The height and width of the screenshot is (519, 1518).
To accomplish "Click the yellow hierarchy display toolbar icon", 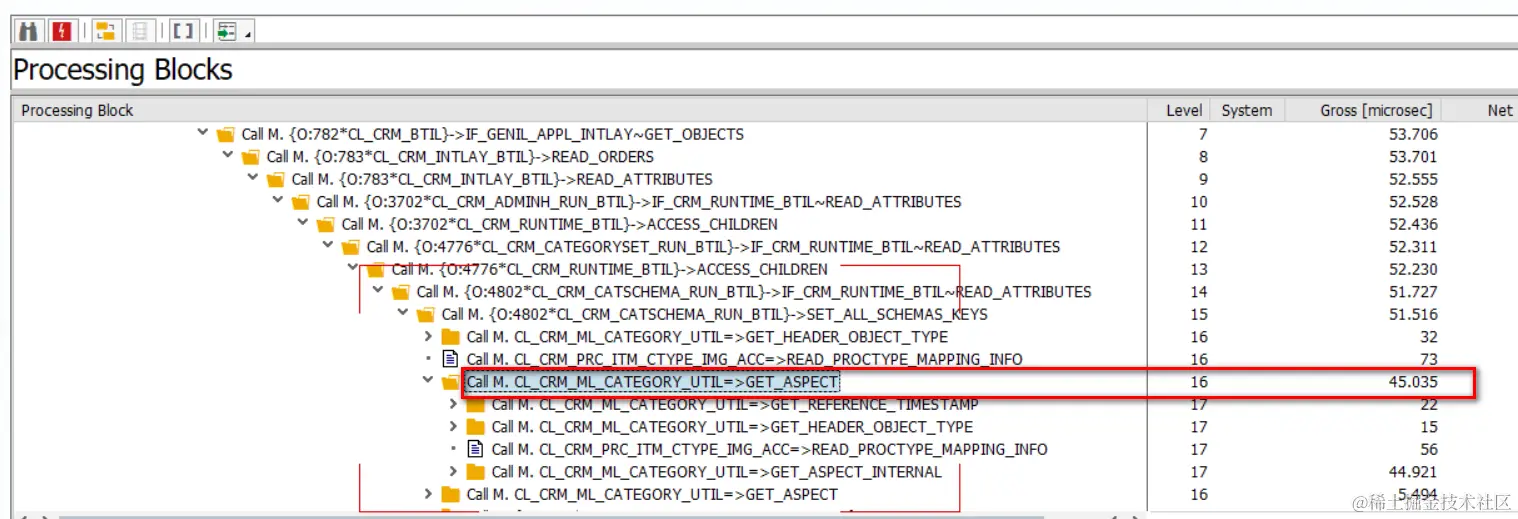I will (105, 31).
